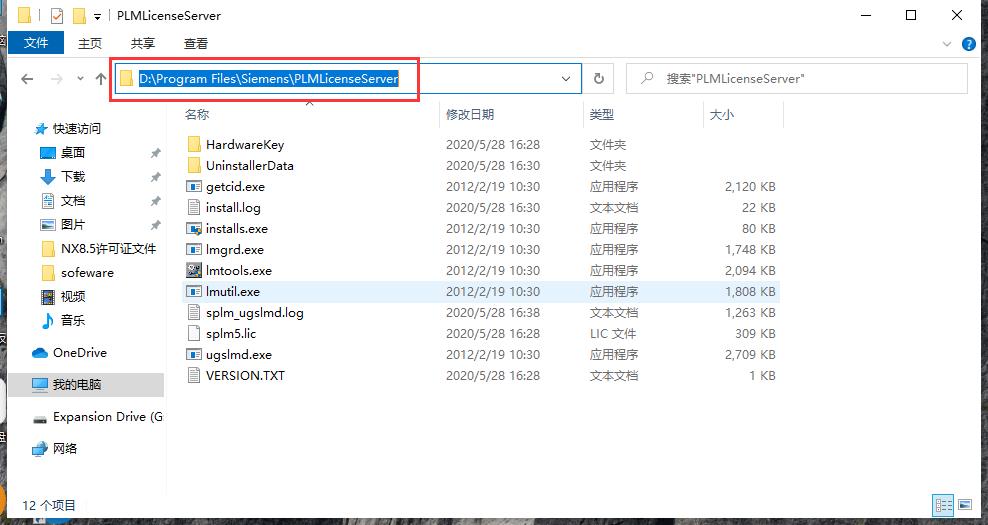The height and width of the screenshot is (525, 988).
Task: Switch to large thumbnails view icon
Action: click(965, 505)
